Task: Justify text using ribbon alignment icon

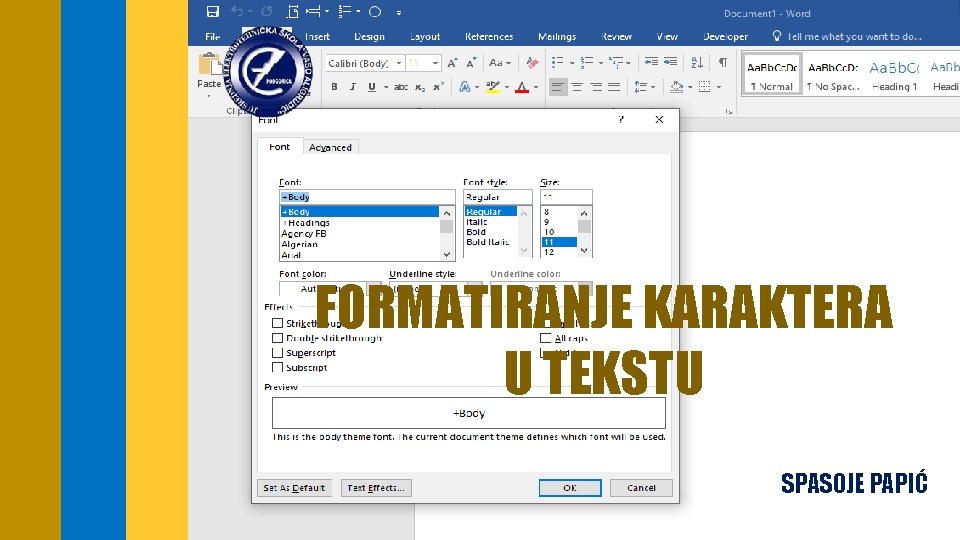Action: point(614,87)
